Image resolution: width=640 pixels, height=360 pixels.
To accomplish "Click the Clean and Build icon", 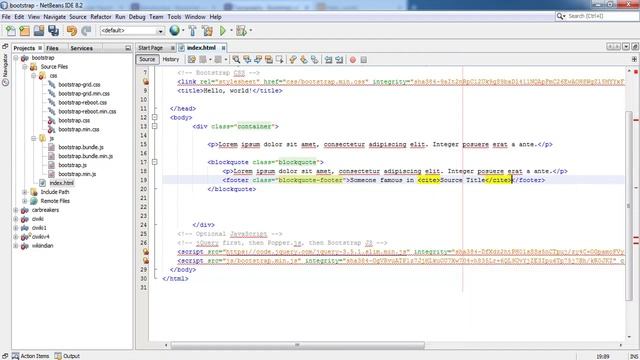I will tap(207, 31).
